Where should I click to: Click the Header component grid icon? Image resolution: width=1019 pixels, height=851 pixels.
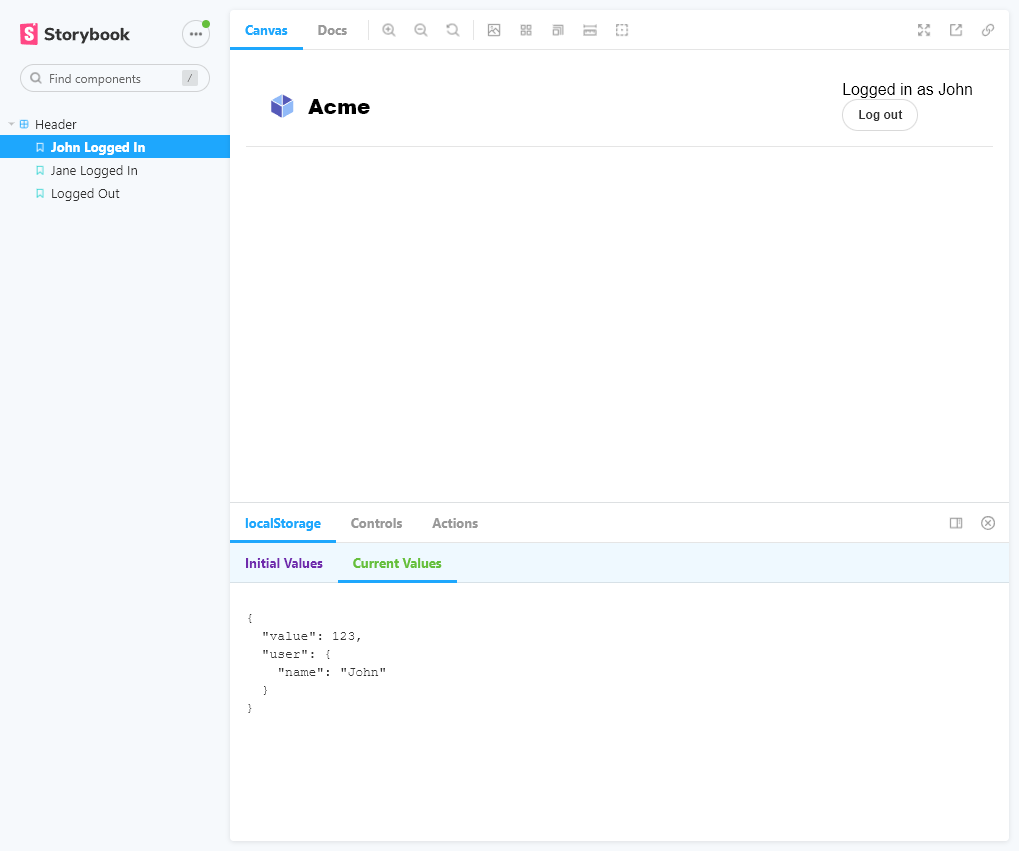pyautogui.click(x=24, y=124)
